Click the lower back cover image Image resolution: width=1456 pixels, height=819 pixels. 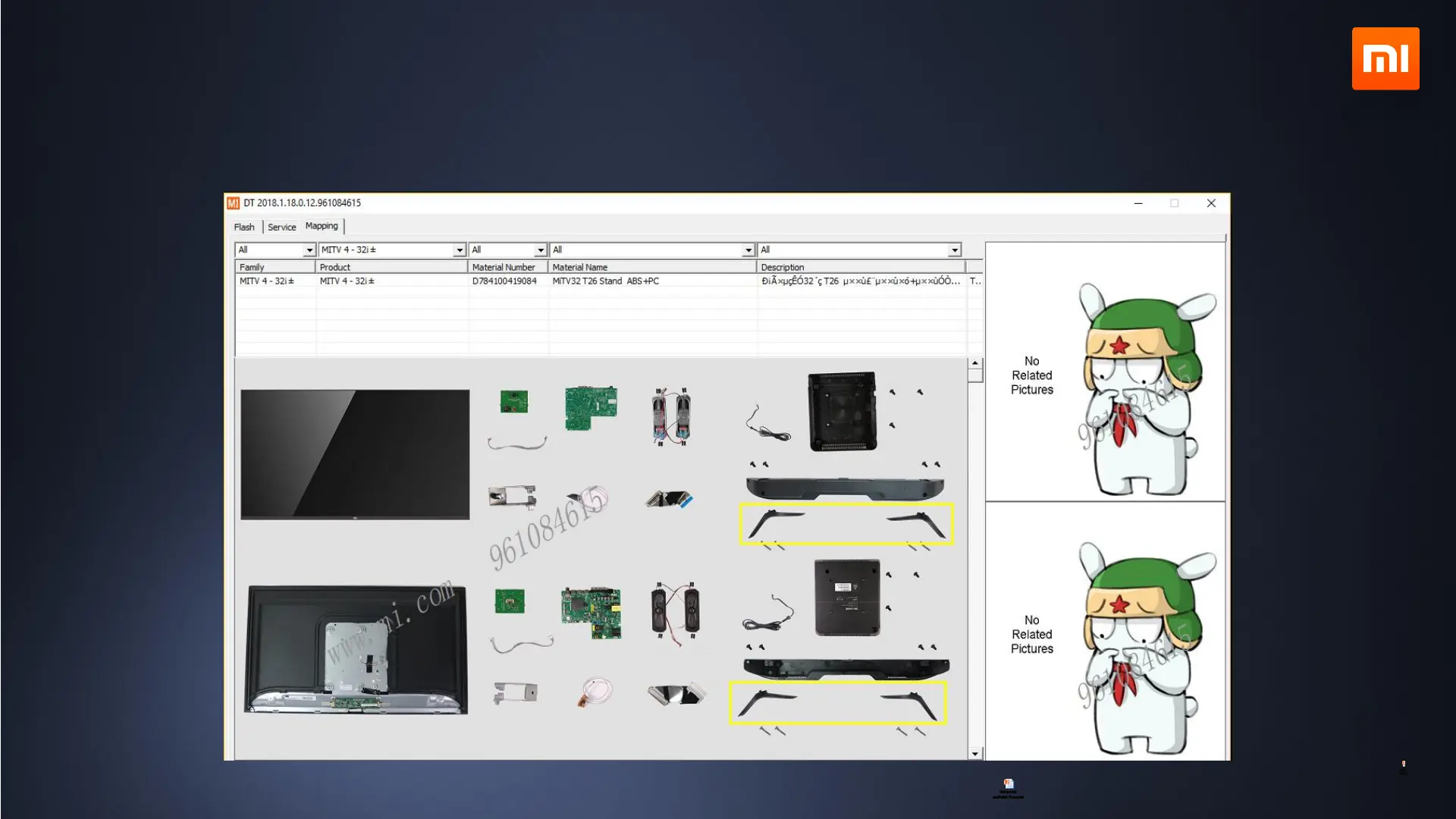tap(847, 598)
